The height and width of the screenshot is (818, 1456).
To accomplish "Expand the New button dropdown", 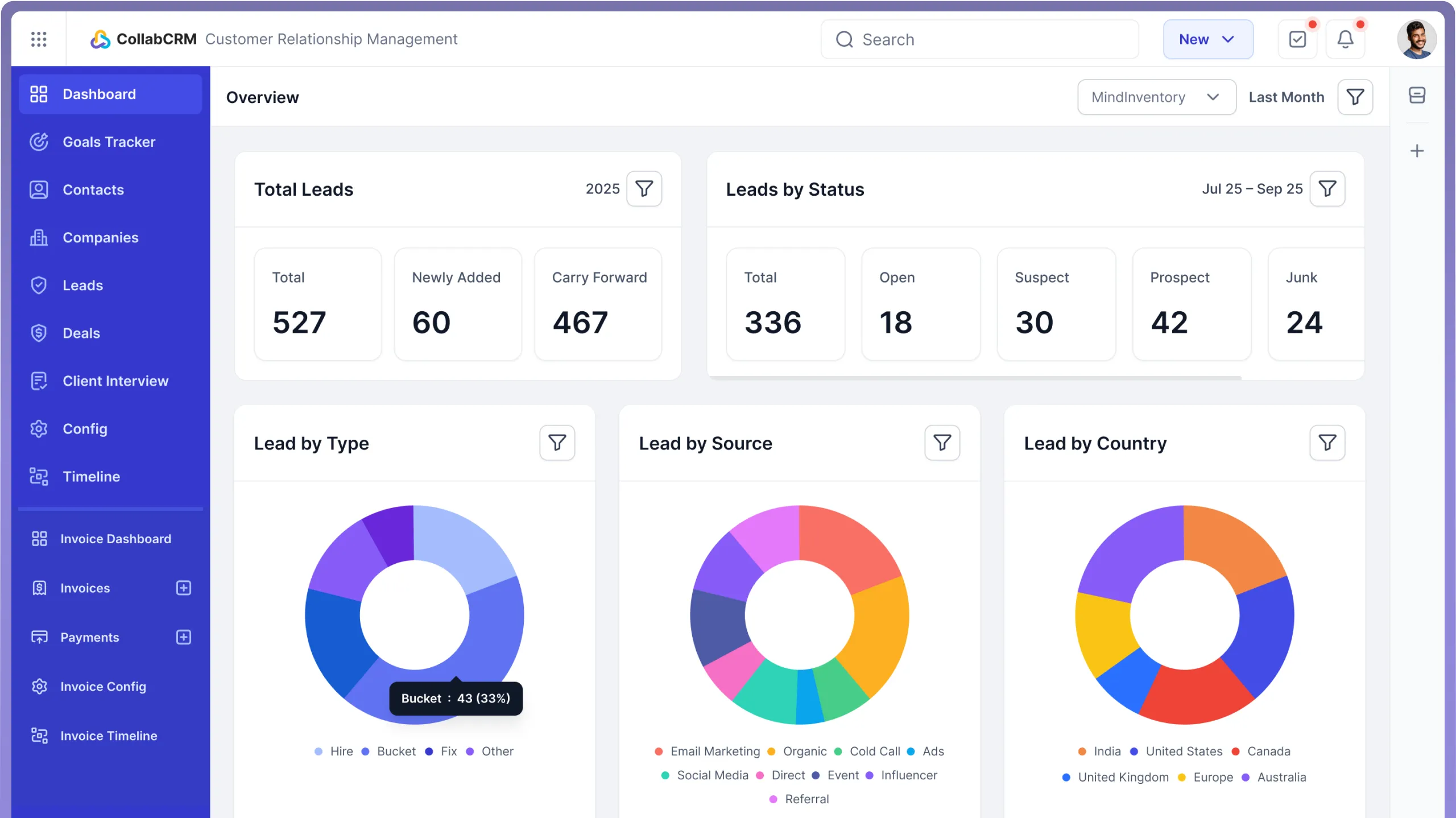I will pos(1227,39).
